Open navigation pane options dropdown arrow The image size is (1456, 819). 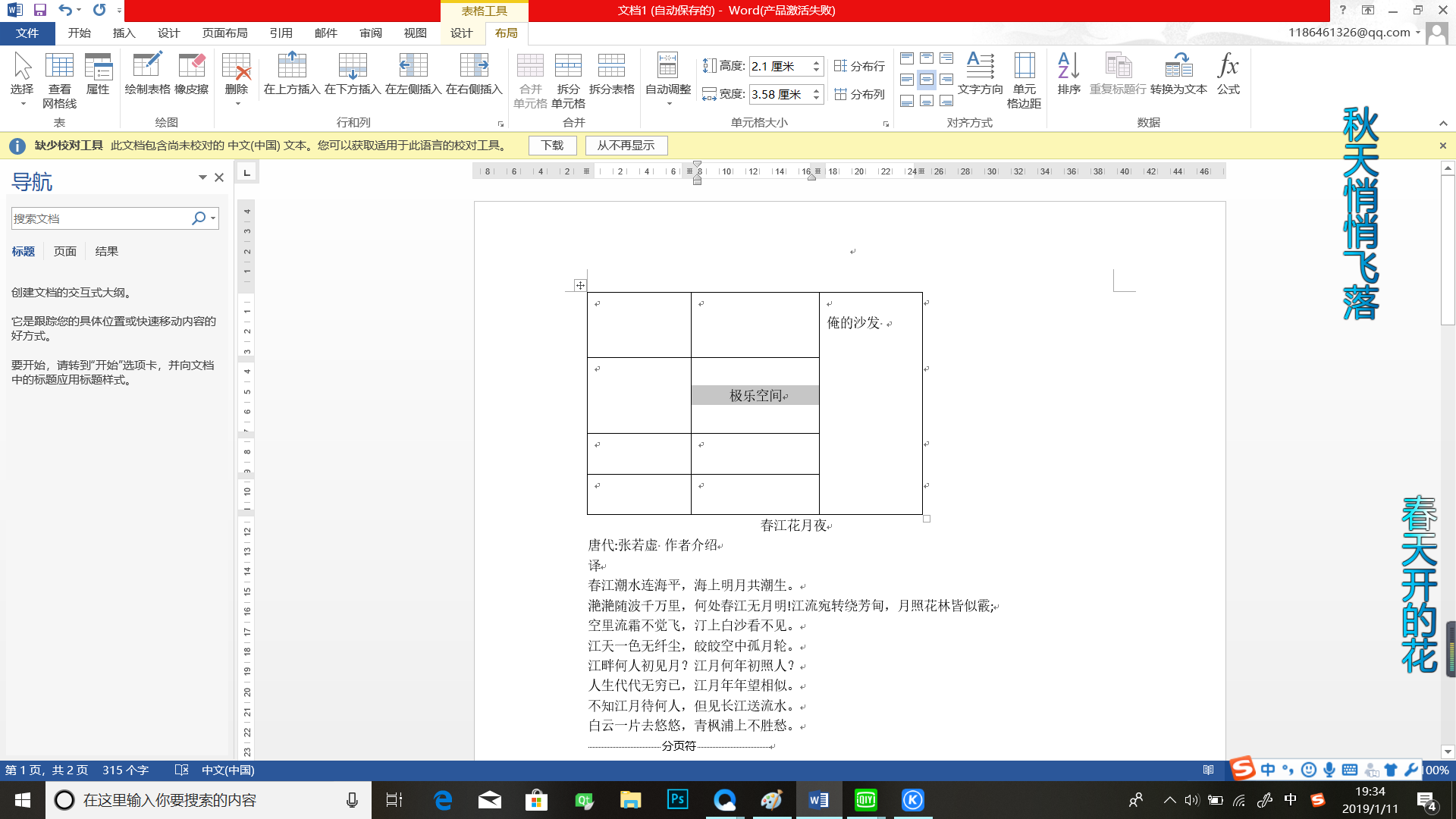(x=202, y=177)
